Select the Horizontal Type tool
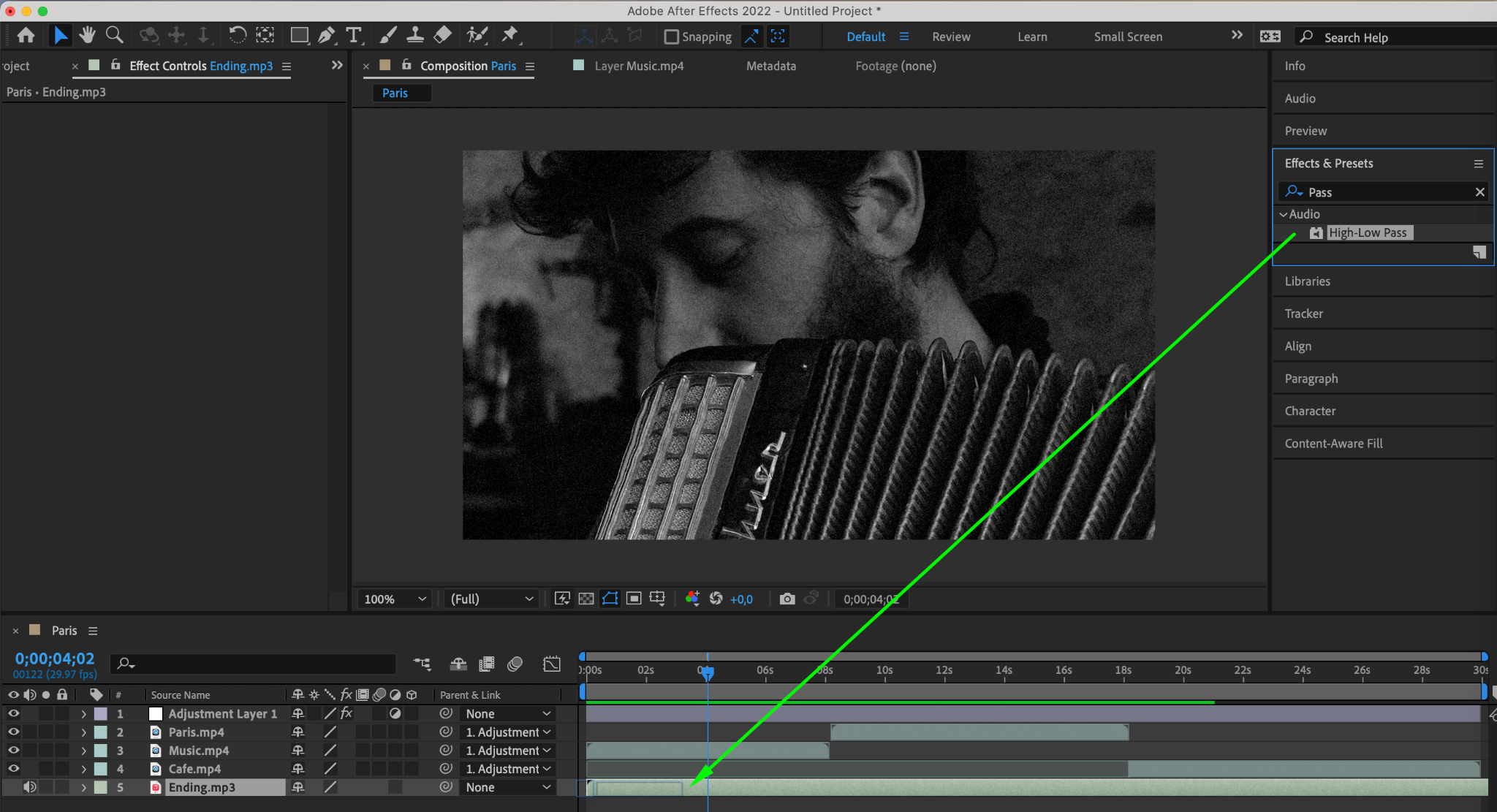Screen dimensions: 1497x812 click(x=354, y=35)
